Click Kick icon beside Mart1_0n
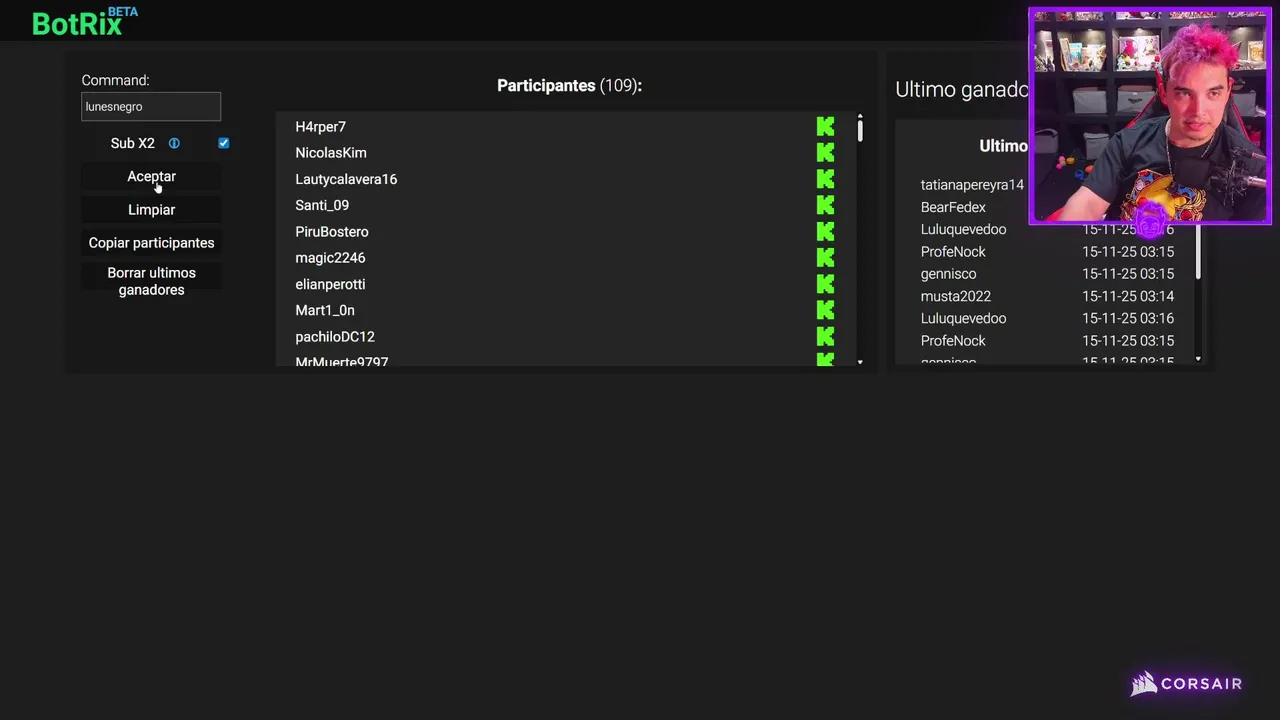The image size is (1280, 720). (825, 310)
